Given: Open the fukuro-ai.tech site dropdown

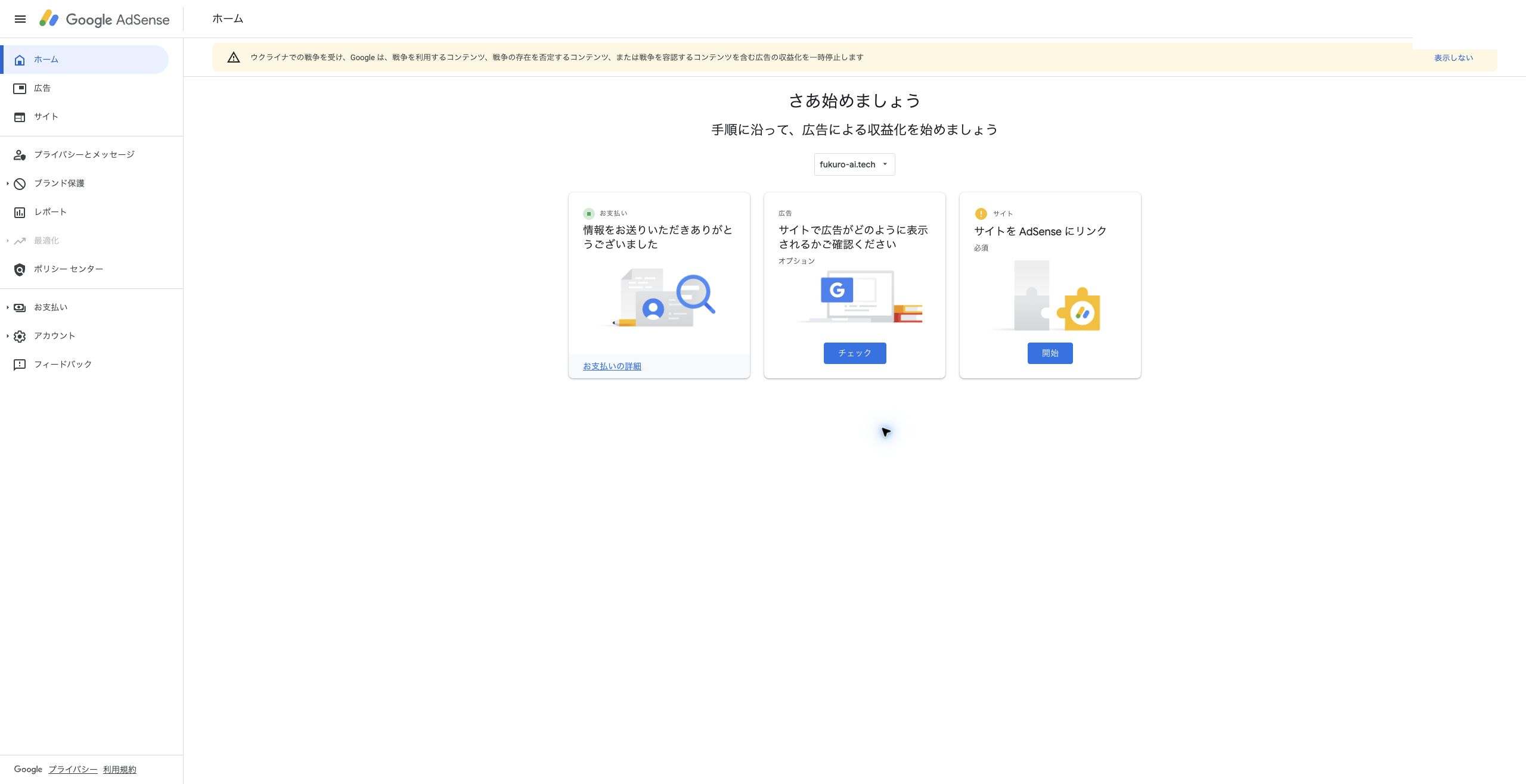Looking at the screenshot, I should click(x=854, y=164).
